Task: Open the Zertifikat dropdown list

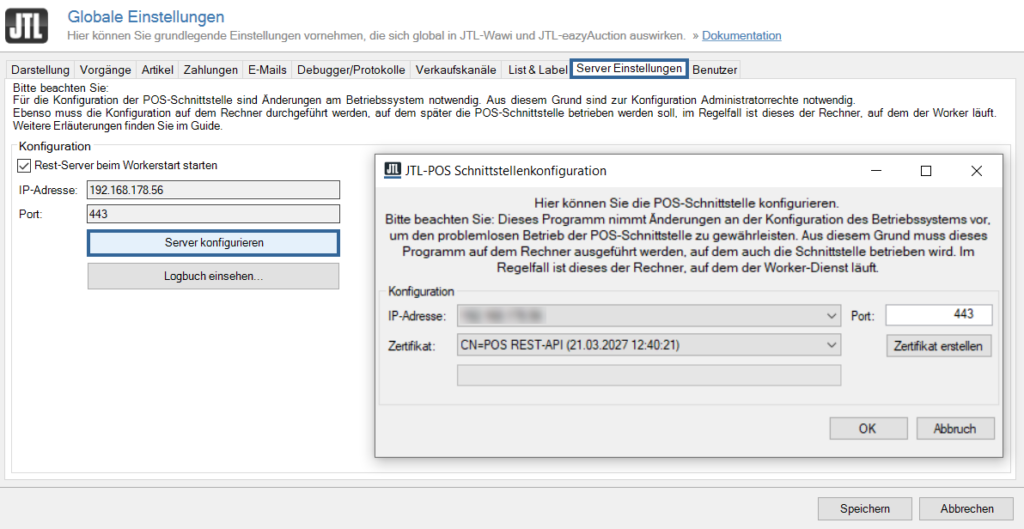Action: click(832, 345)
